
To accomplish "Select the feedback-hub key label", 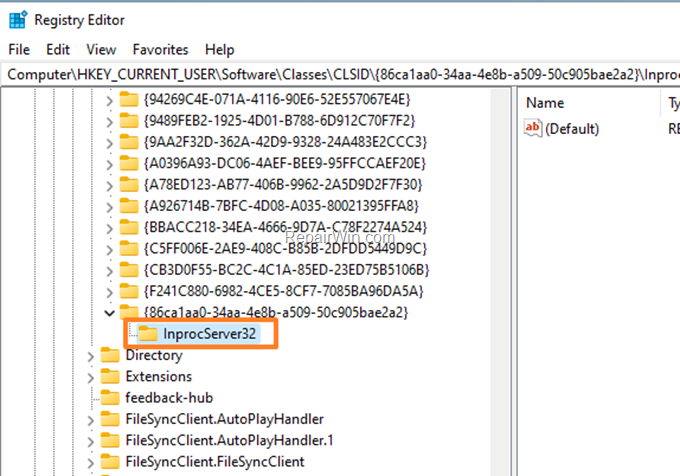I will pos(169,398).
